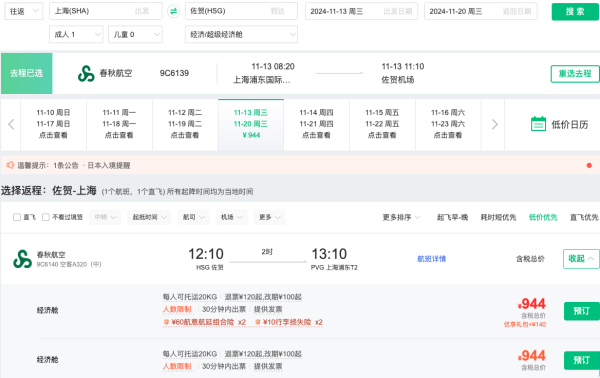Swap departure and arrival cities icon
The width and height of the screenshot is (600, 378).
coord(173,11)
